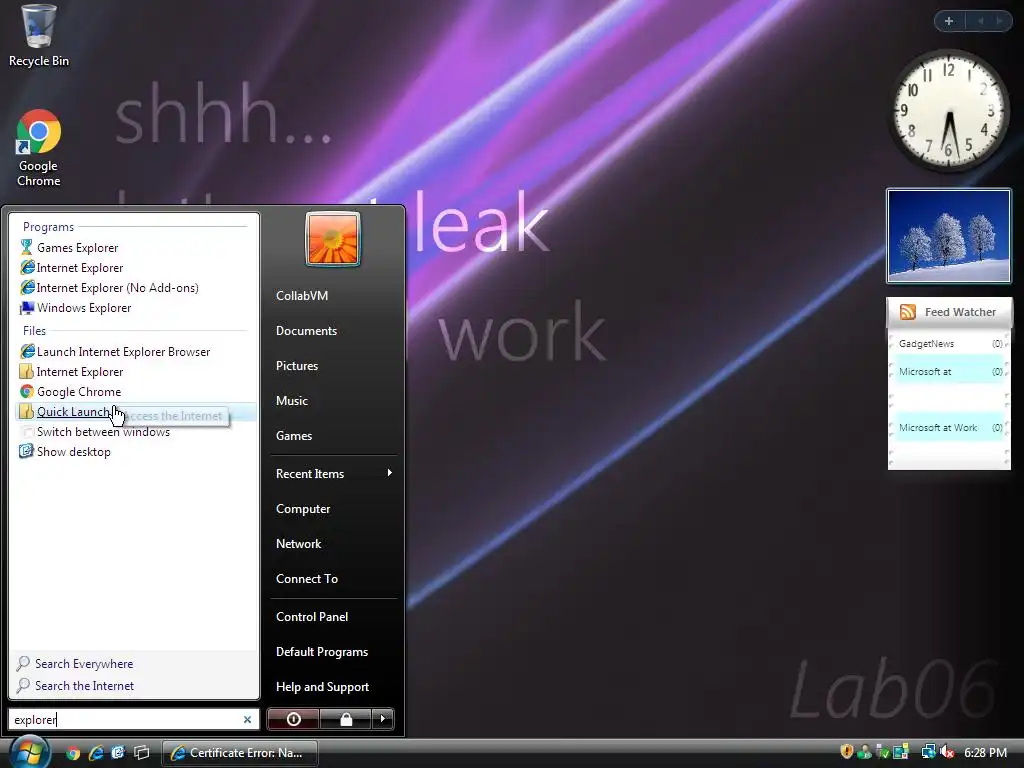
Task: Open the Google Chrome desktop shortcut
Action: click(x=38, y=149)
